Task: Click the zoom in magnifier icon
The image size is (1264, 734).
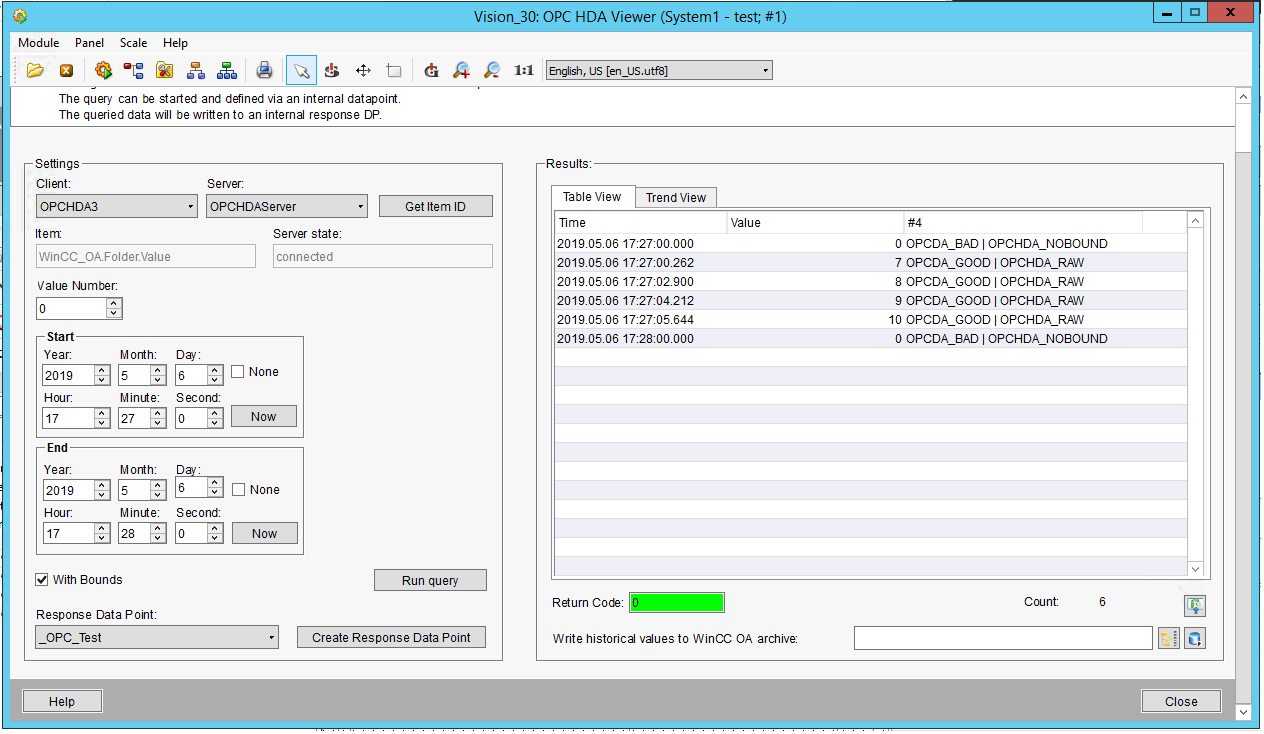Action: [461, 70]
